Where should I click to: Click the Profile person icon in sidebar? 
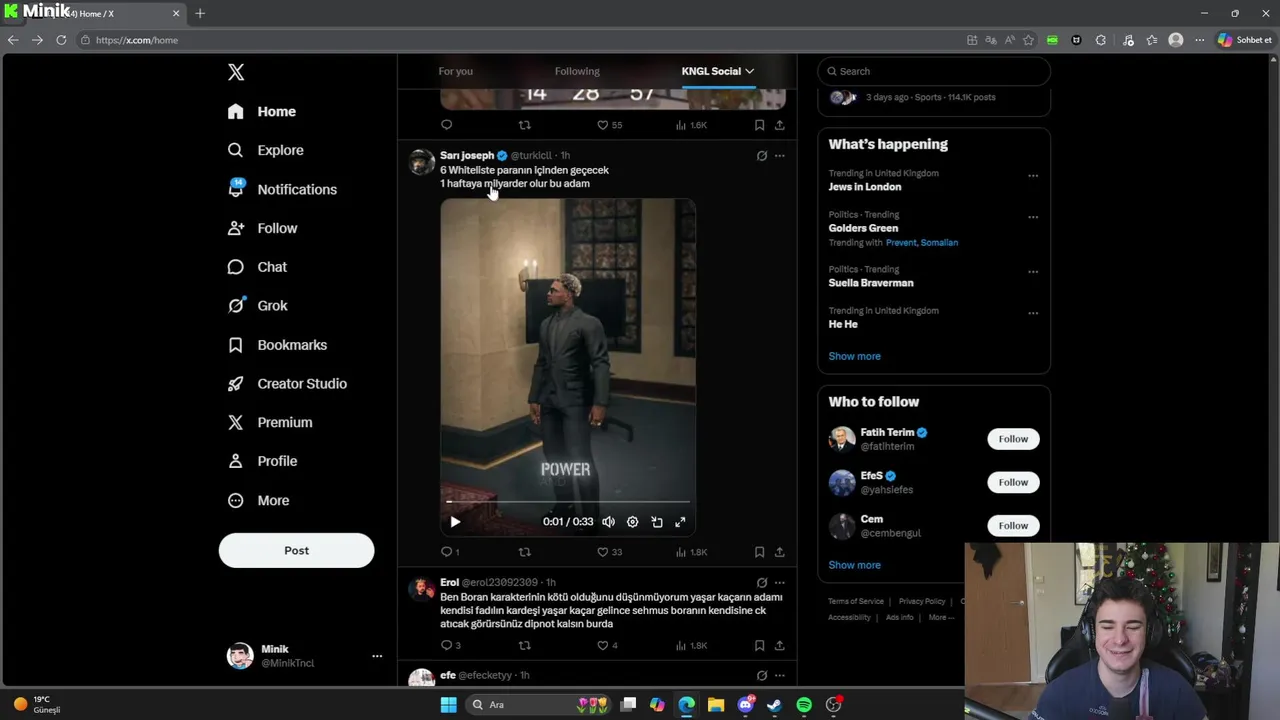pyautogui.click(x=236, y=461)
